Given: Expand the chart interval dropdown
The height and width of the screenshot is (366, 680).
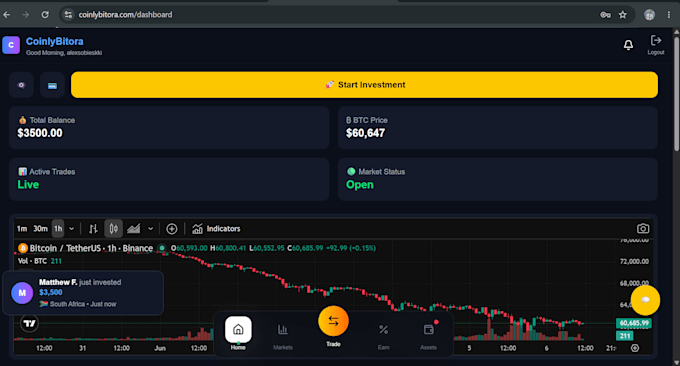Looking at the screenshot, I should [x=72, y=229].
